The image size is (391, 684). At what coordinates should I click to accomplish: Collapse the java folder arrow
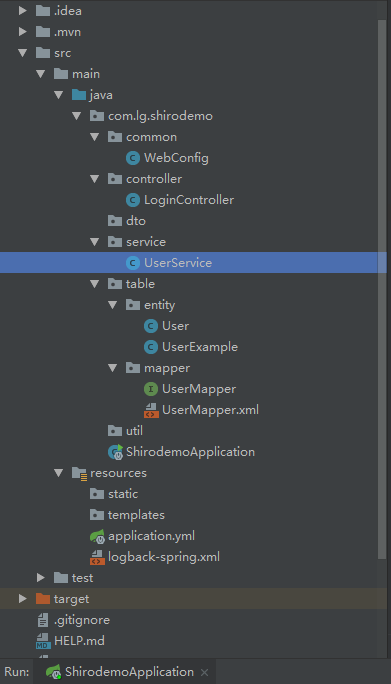(58, 95)
